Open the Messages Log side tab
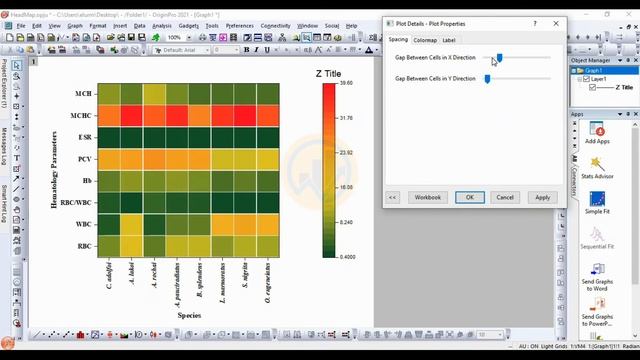Screen dimensions: 640x360 pos(4,146)
